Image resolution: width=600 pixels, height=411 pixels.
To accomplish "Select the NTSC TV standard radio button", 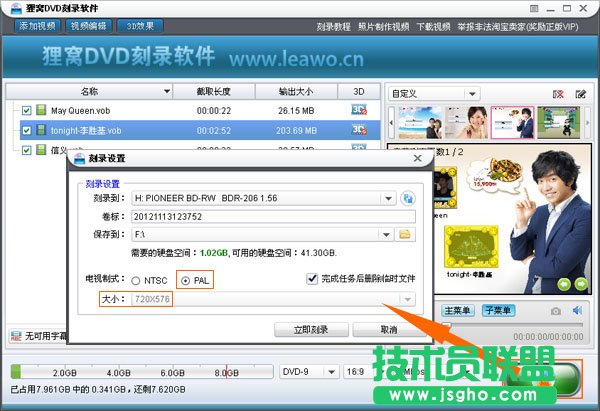I will pyautogui.click(x=135, y=279).
